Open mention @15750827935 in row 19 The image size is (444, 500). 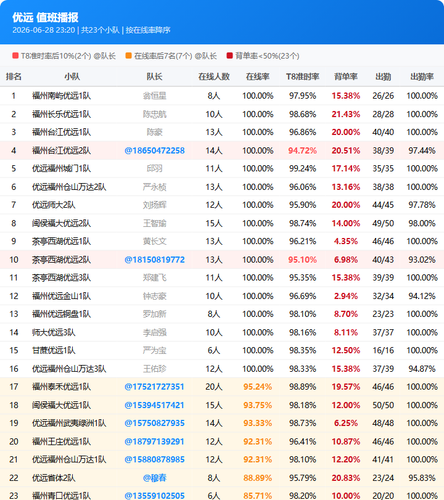154,423
